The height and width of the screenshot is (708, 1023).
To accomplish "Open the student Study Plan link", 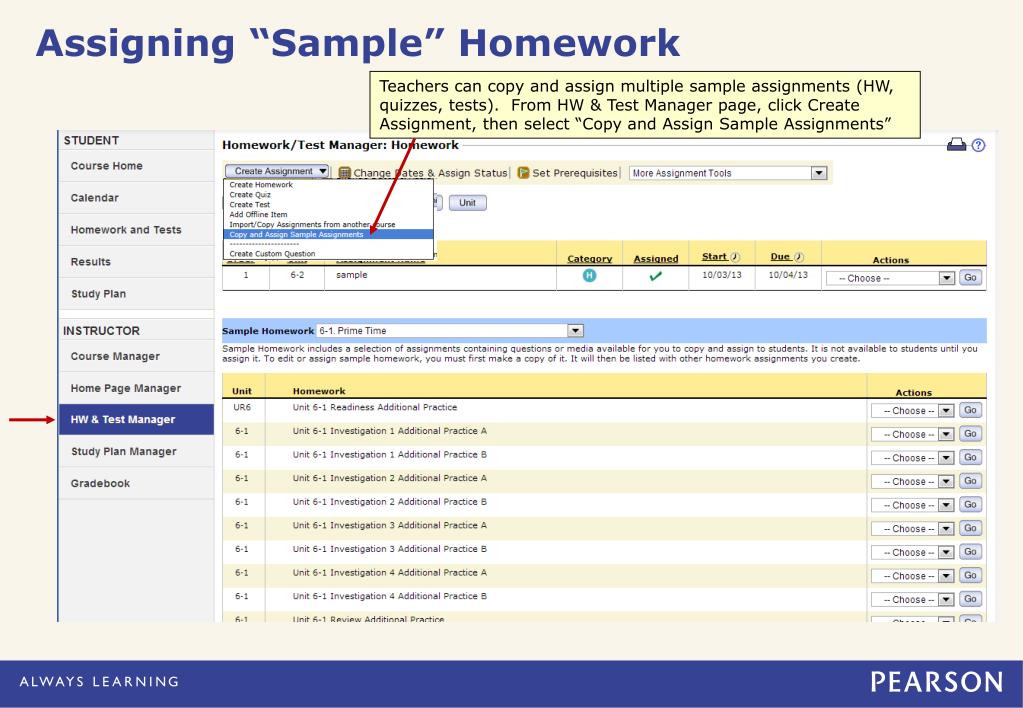I will click(x=136, y=294).
